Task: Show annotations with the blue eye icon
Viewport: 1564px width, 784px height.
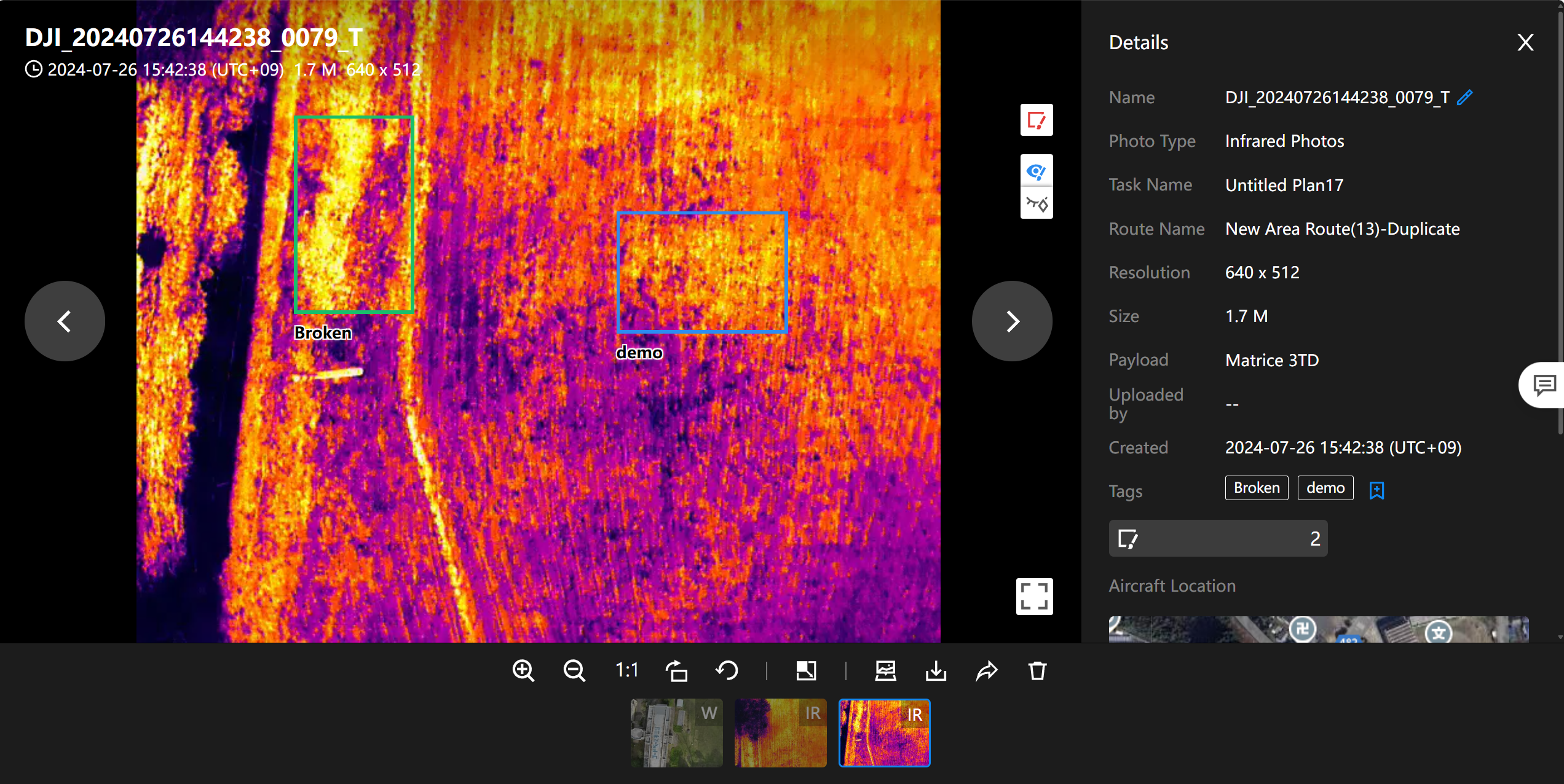Action: click(x=1037, y=171)
